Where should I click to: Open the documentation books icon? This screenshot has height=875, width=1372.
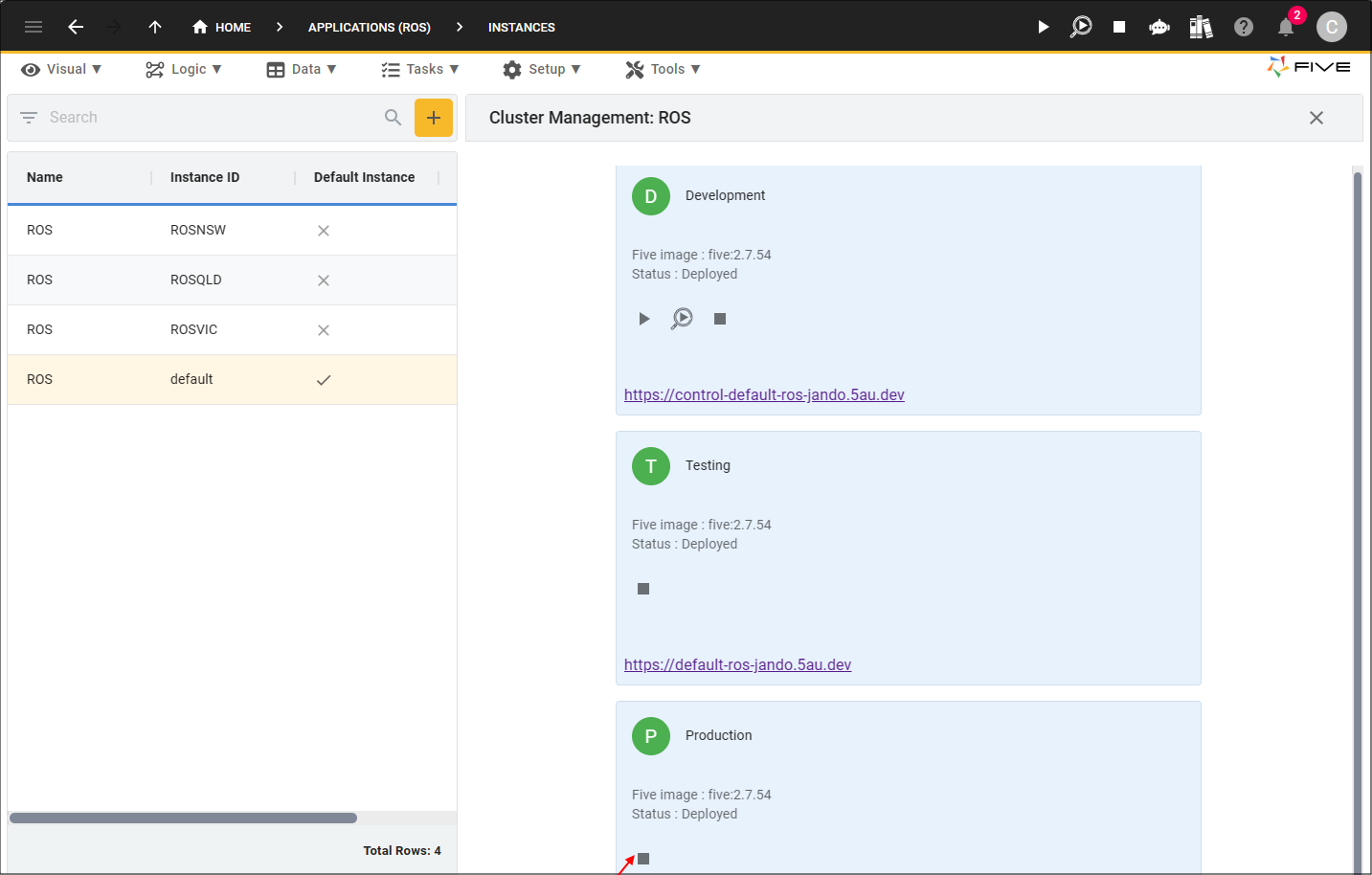[x=1201, y=27]
